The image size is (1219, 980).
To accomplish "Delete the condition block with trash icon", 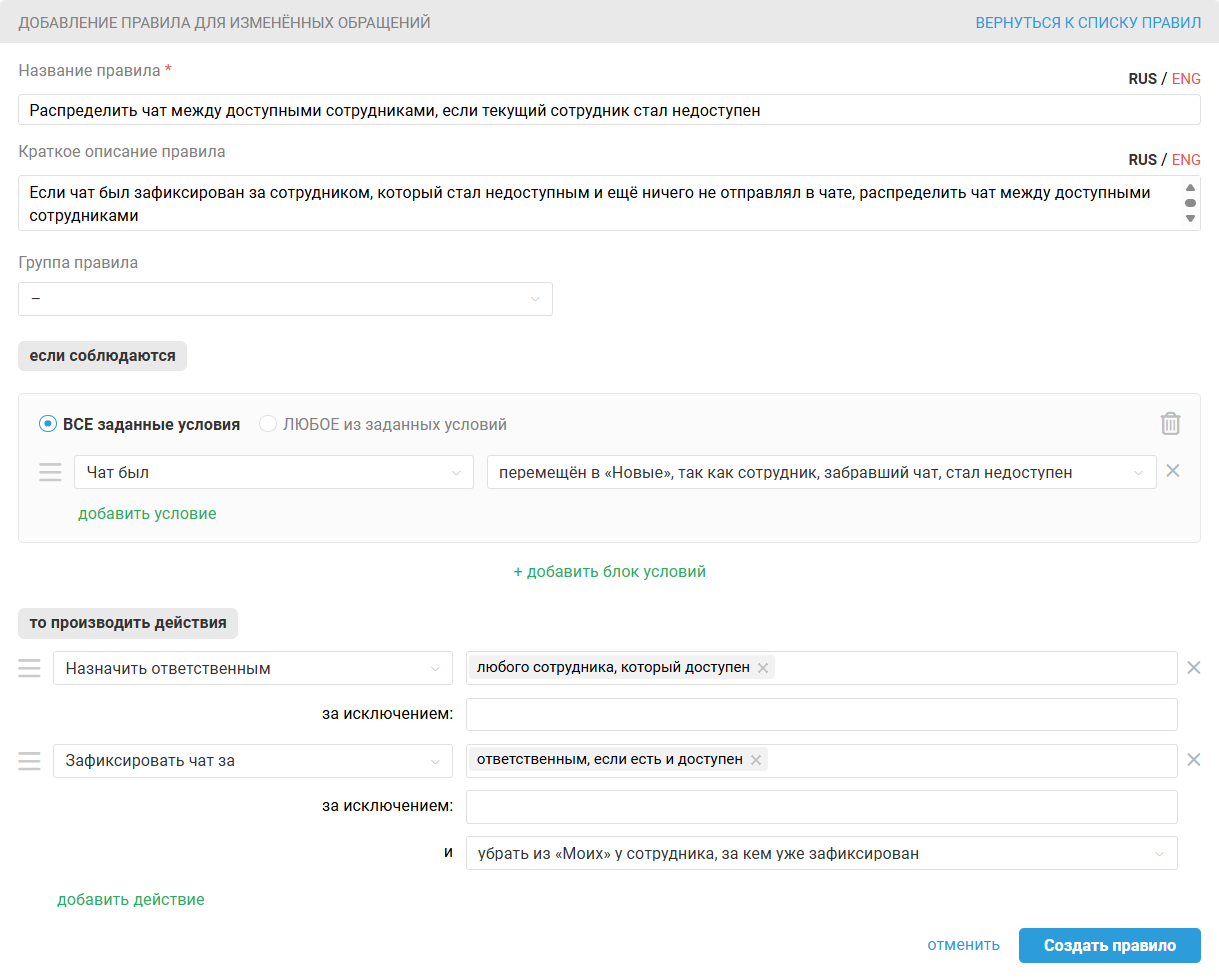I will [x=1170, y=424].
